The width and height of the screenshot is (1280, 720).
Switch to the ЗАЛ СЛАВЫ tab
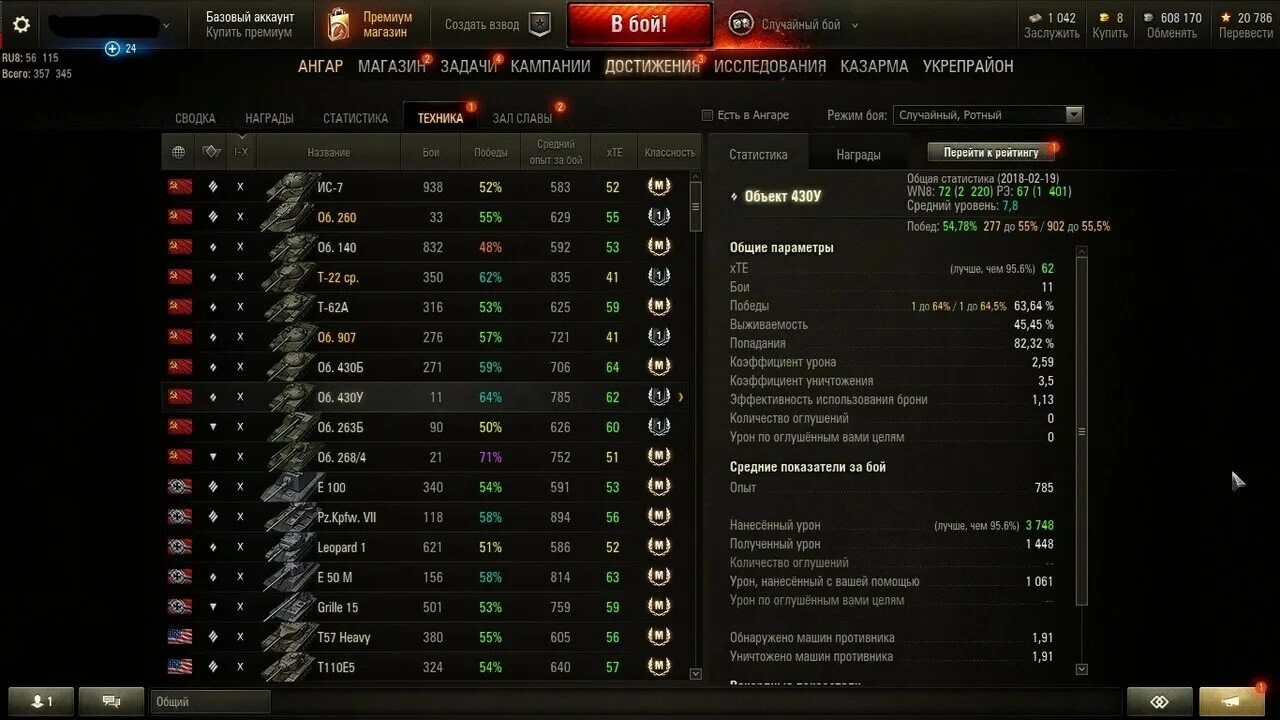click(x=522, y=118)
